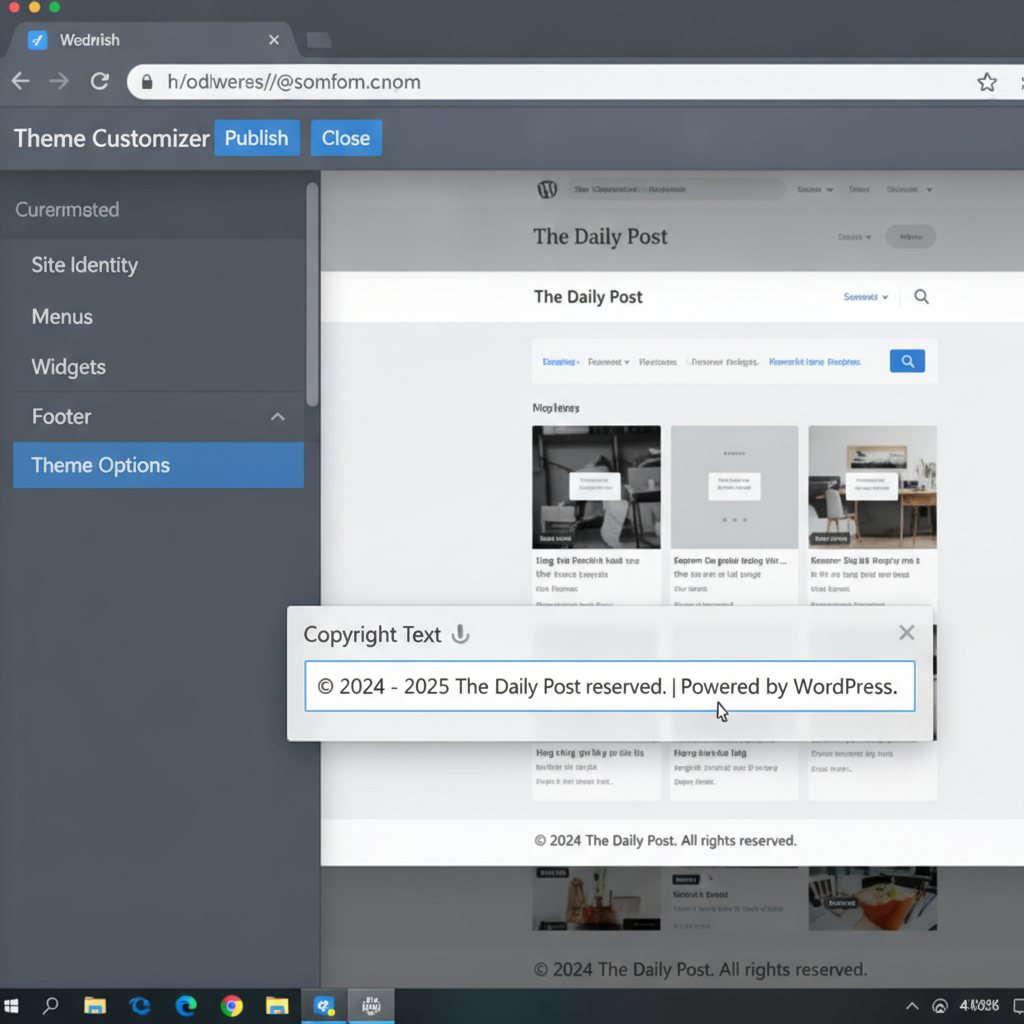Image resolution: width=1024 pixels, height=1024 pixels.
Task: Click the address bar padlock icon
Action: tap(147, 82)
